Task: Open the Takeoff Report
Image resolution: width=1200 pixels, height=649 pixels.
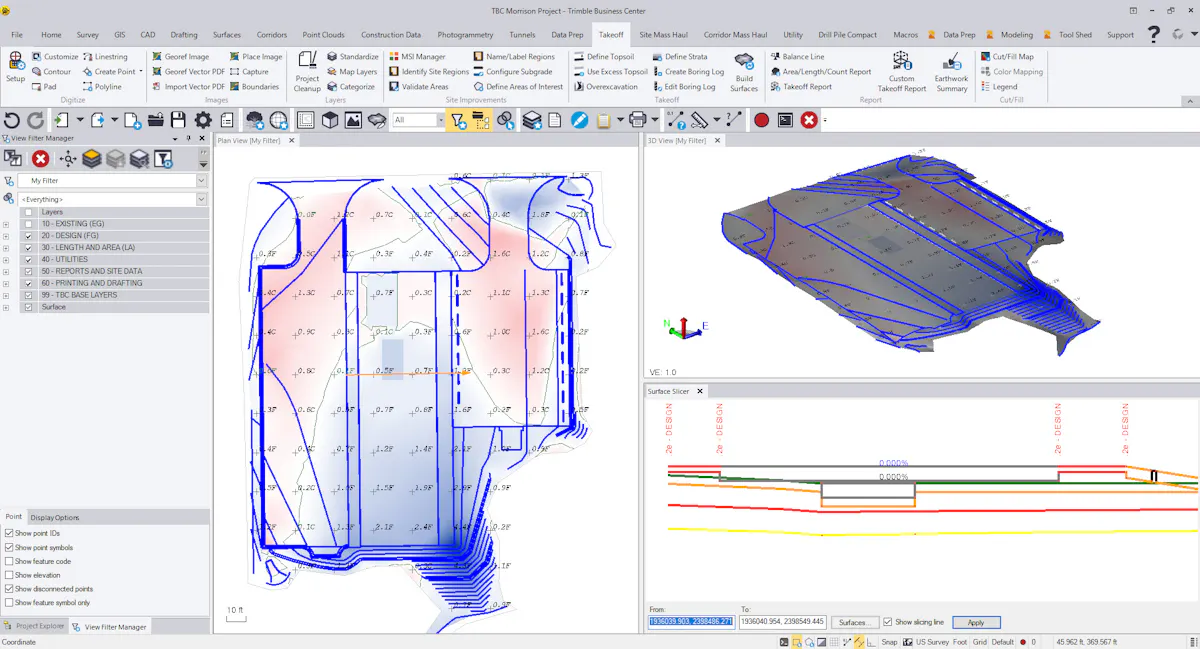Action: [801, 87]
